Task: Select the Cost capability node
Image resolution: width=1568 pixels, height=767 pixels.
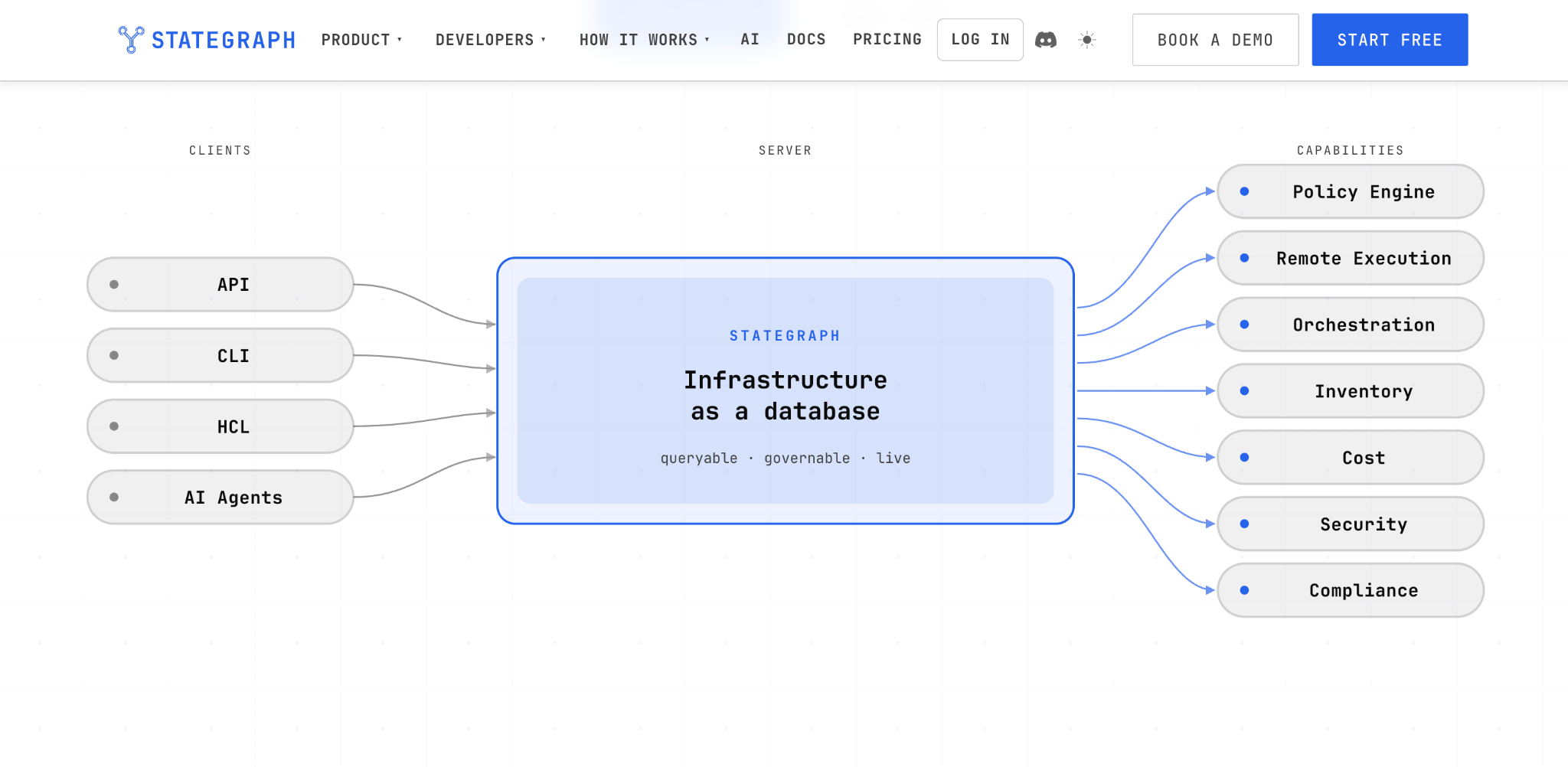Action: click(x=1351, y=458)
